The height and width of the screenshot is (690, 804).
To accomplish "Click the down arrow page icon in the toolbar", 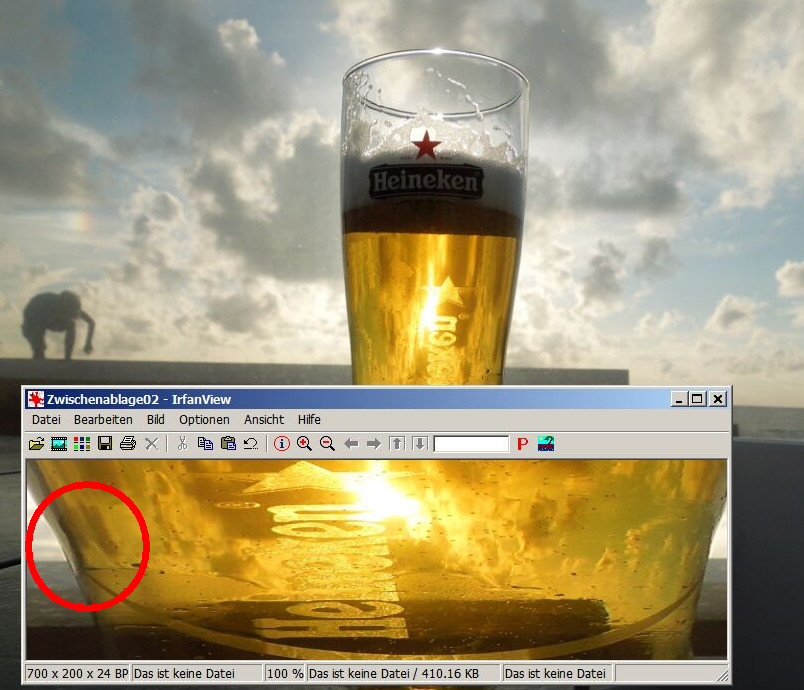I will [x=419, y=443].
